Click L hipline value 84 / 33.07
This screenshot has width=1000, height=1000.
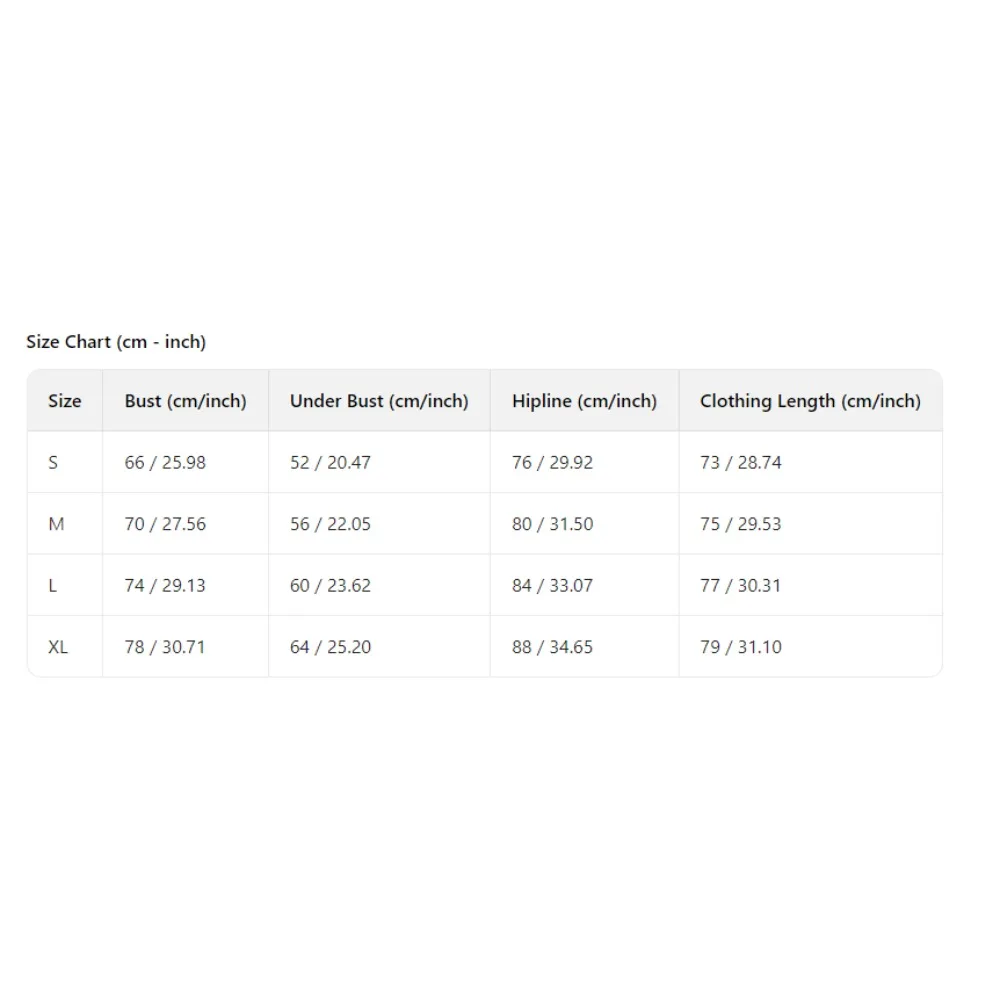552,586
